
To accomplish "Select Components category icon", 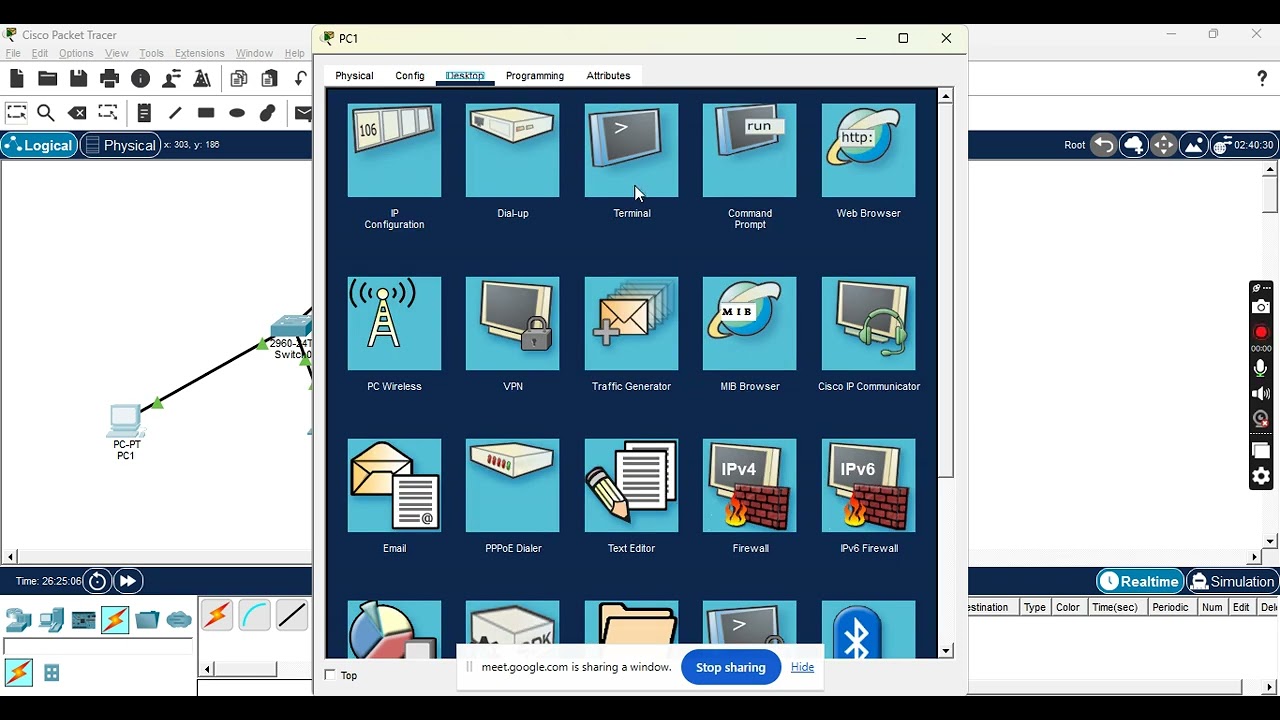I will click(83, 620).
